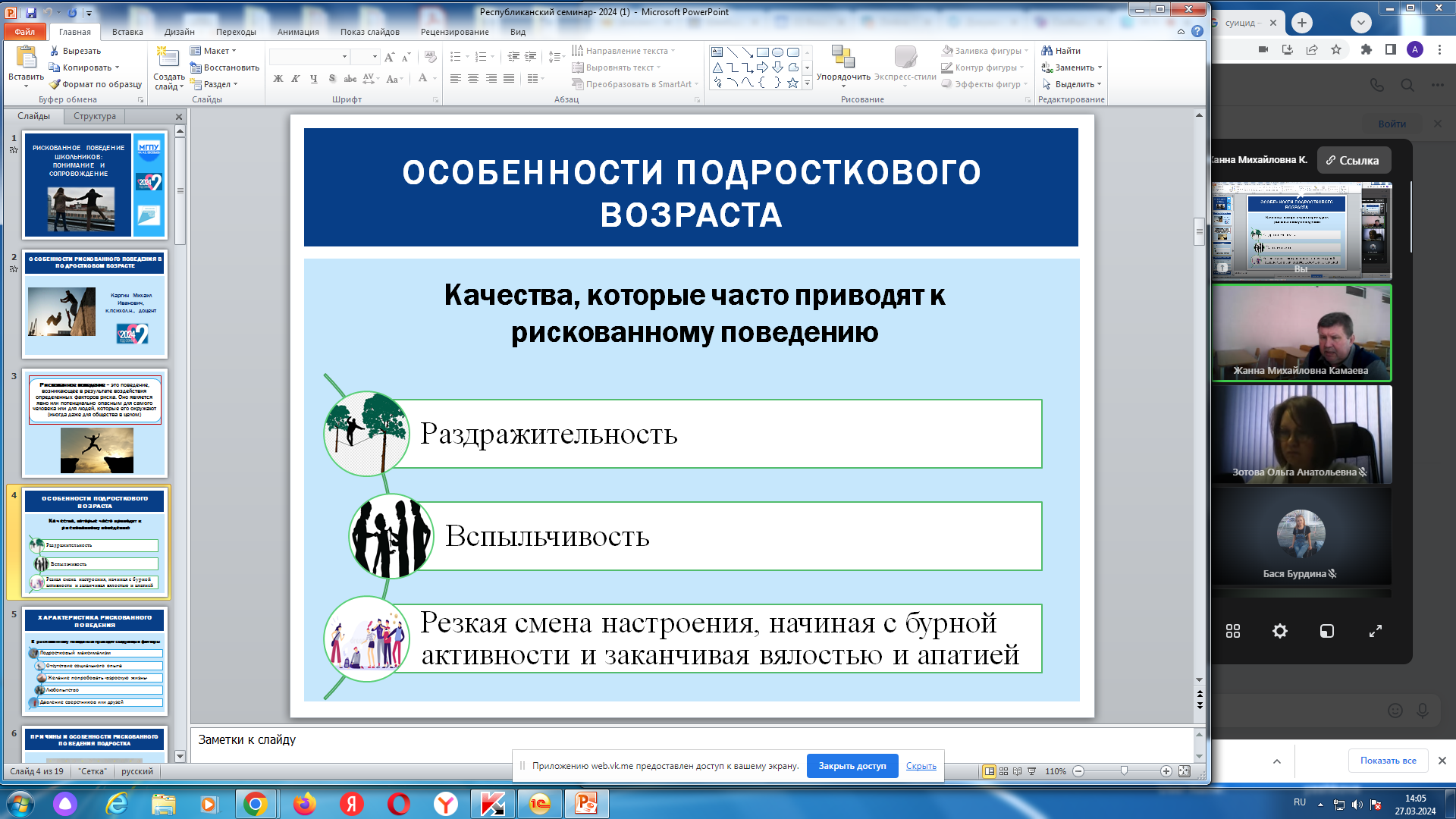Switch to the Анимация ribbon tab
The height and width of the screenshot is (819, 1456).
[297, 32]
